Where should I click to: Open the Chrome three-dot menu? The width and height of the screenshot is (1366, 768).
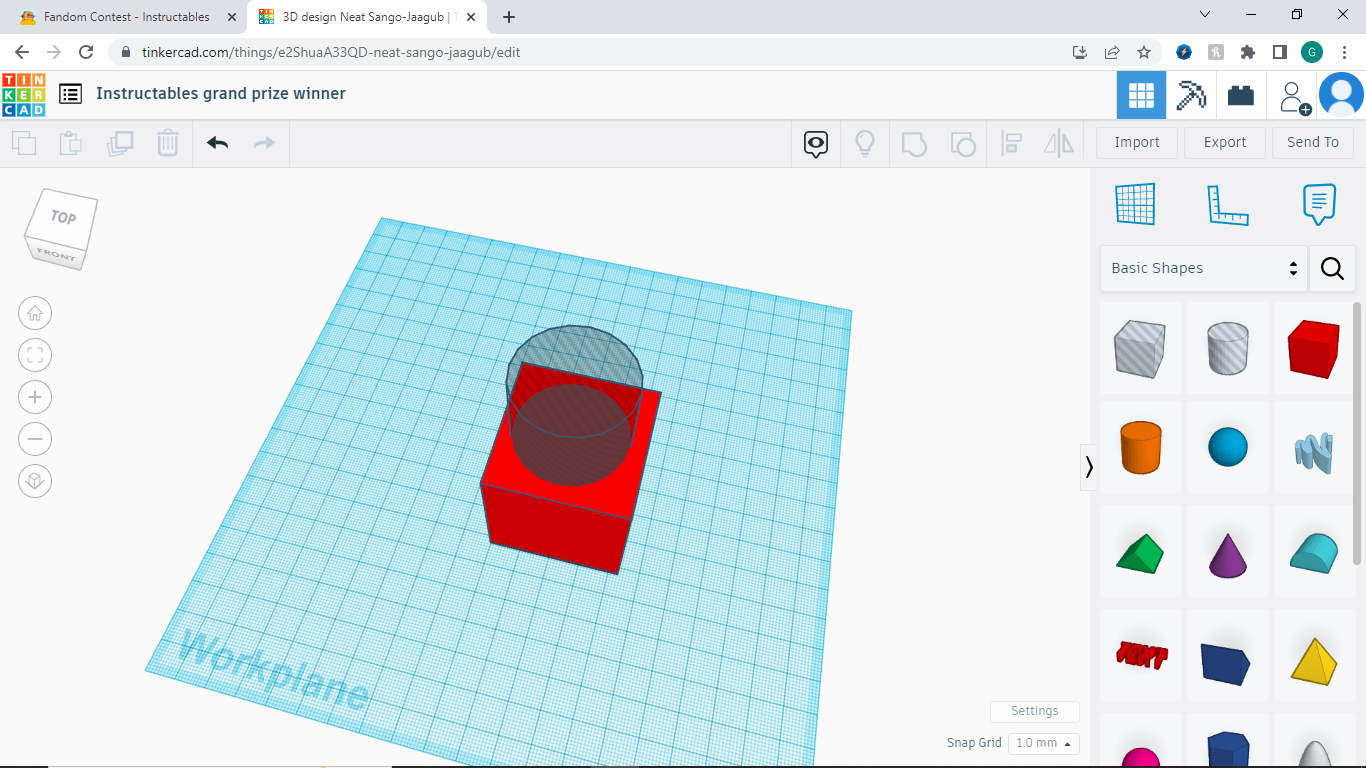pyautogui.click(x=1343, y=52)
